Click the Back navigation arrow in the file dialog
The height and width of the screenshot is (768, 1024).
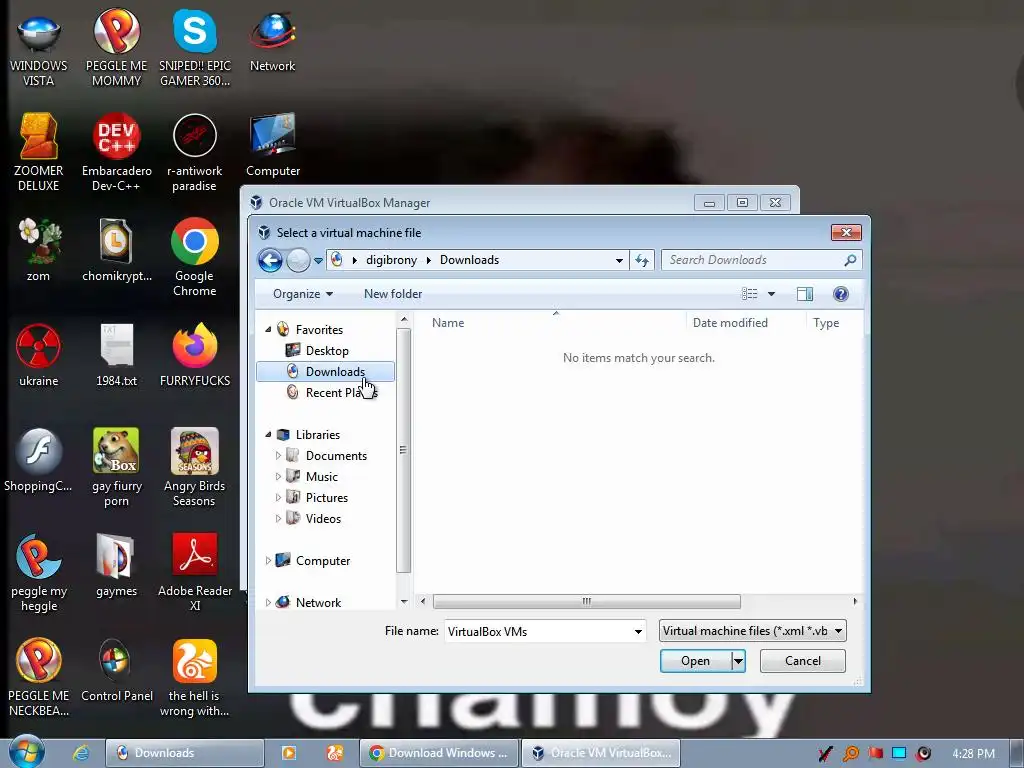(x=270, y=261)
